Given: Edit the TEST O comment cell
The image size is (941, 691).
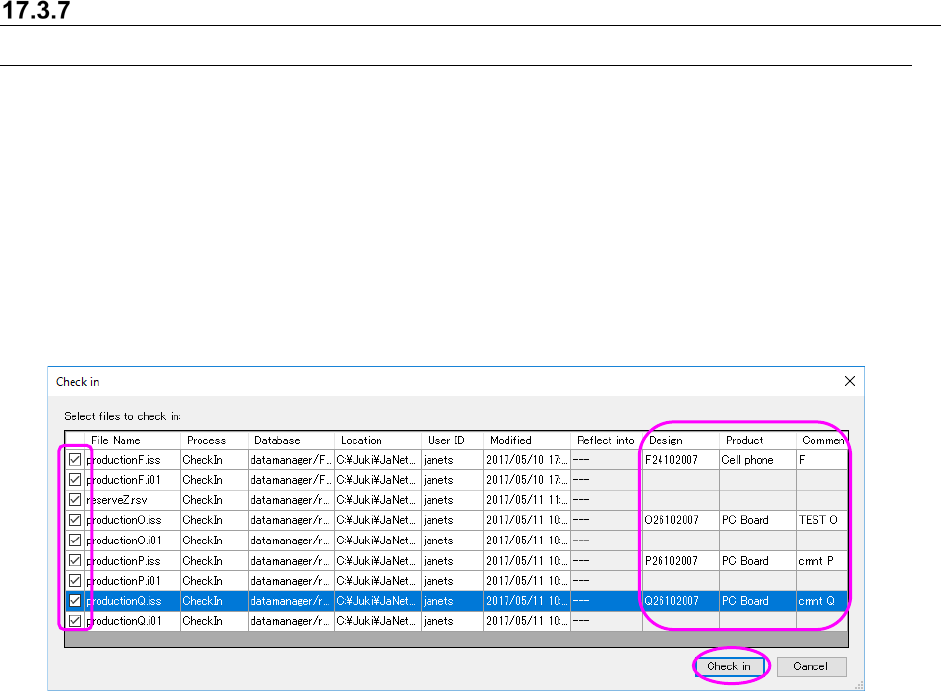Looking at the screenshot, I should (x=818, y=520).
